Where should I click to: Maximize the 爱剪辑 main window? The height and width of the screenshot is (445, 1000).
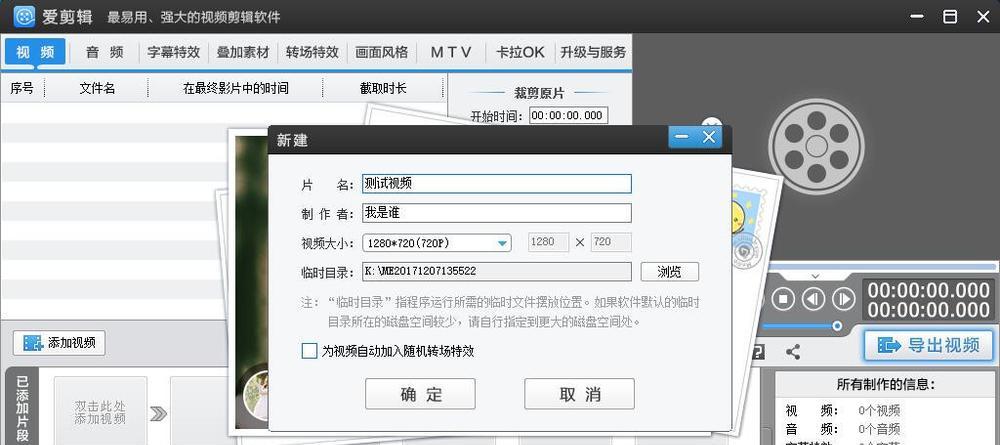(950, 17)
